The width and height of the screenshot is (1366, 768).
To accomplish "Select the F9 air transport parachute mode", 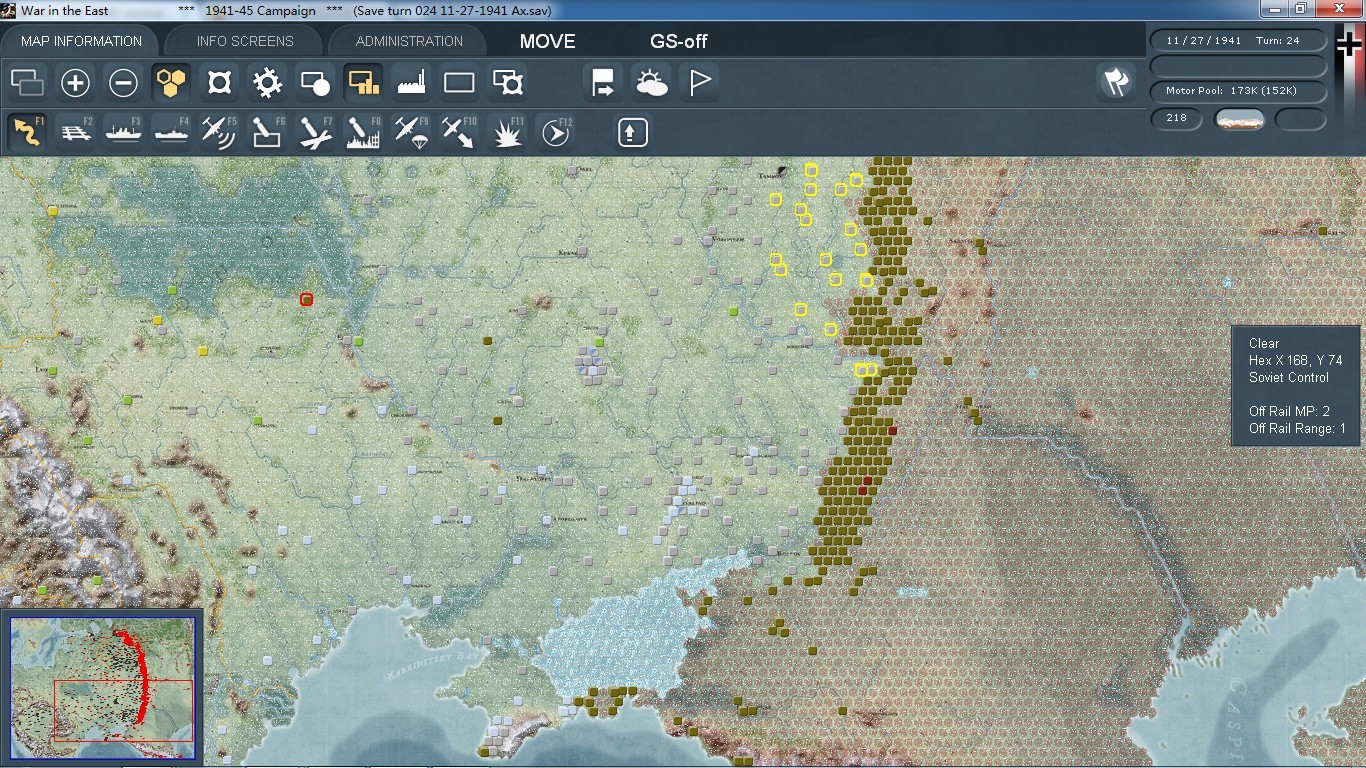I will pyautogui.click(x=411, y=132).
